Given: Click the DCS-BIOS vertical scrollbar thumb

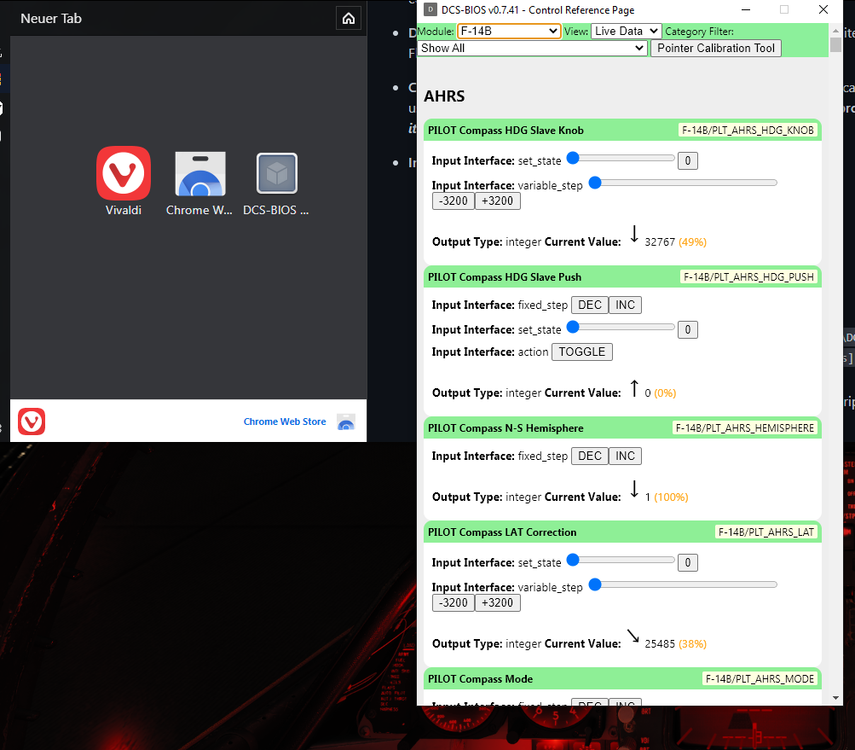Looking at the screenshot, I should pyautogui.click(x=835, y=45).
